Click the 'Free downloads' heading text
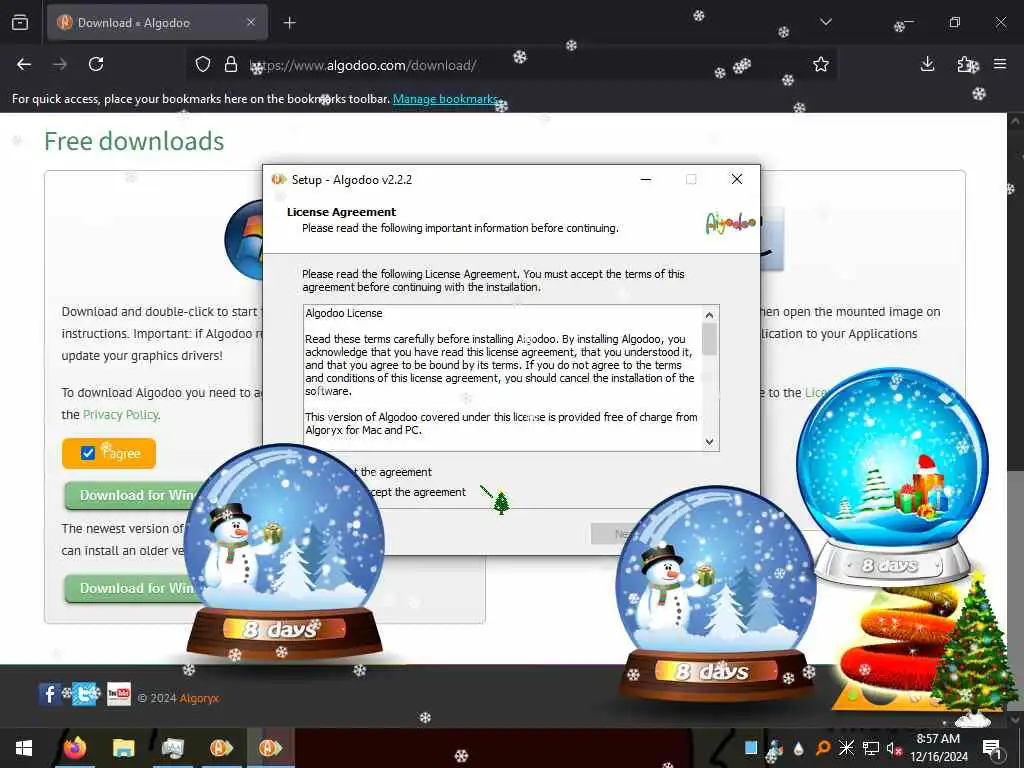This screenshot has width=1024, height=768. tap(135, 142)
